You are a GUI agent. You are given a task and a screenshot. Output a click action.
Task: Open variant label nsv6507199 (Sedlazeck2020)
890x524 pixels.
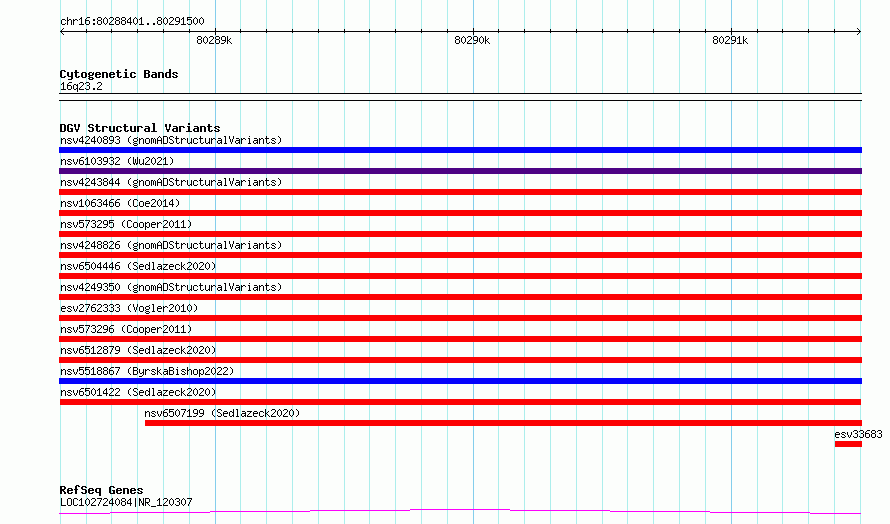pyautogui.click(x=222, y=413)
